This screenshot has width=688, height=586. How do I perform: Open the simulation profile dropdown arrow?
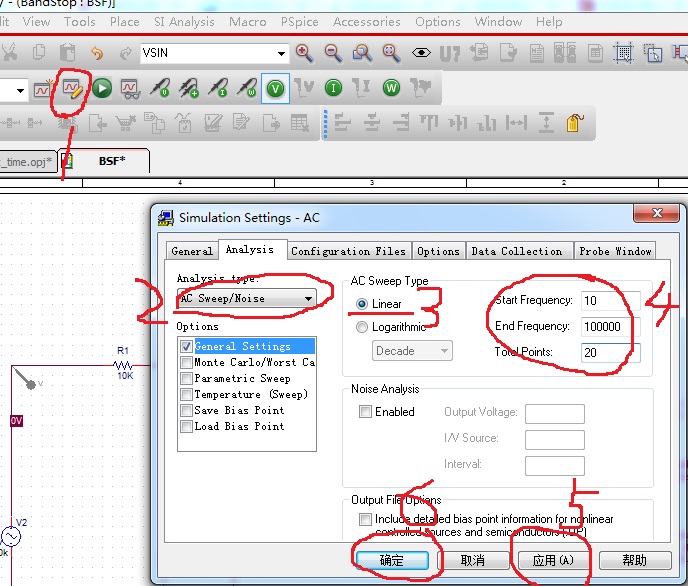pos(20,90)
